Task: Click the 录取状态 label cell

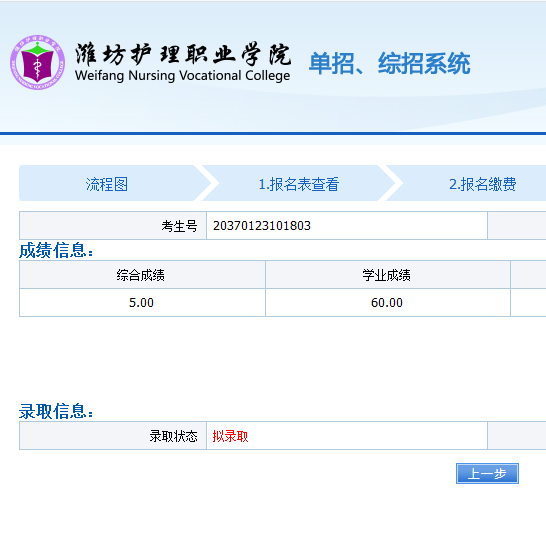Action: click(113, 436)
